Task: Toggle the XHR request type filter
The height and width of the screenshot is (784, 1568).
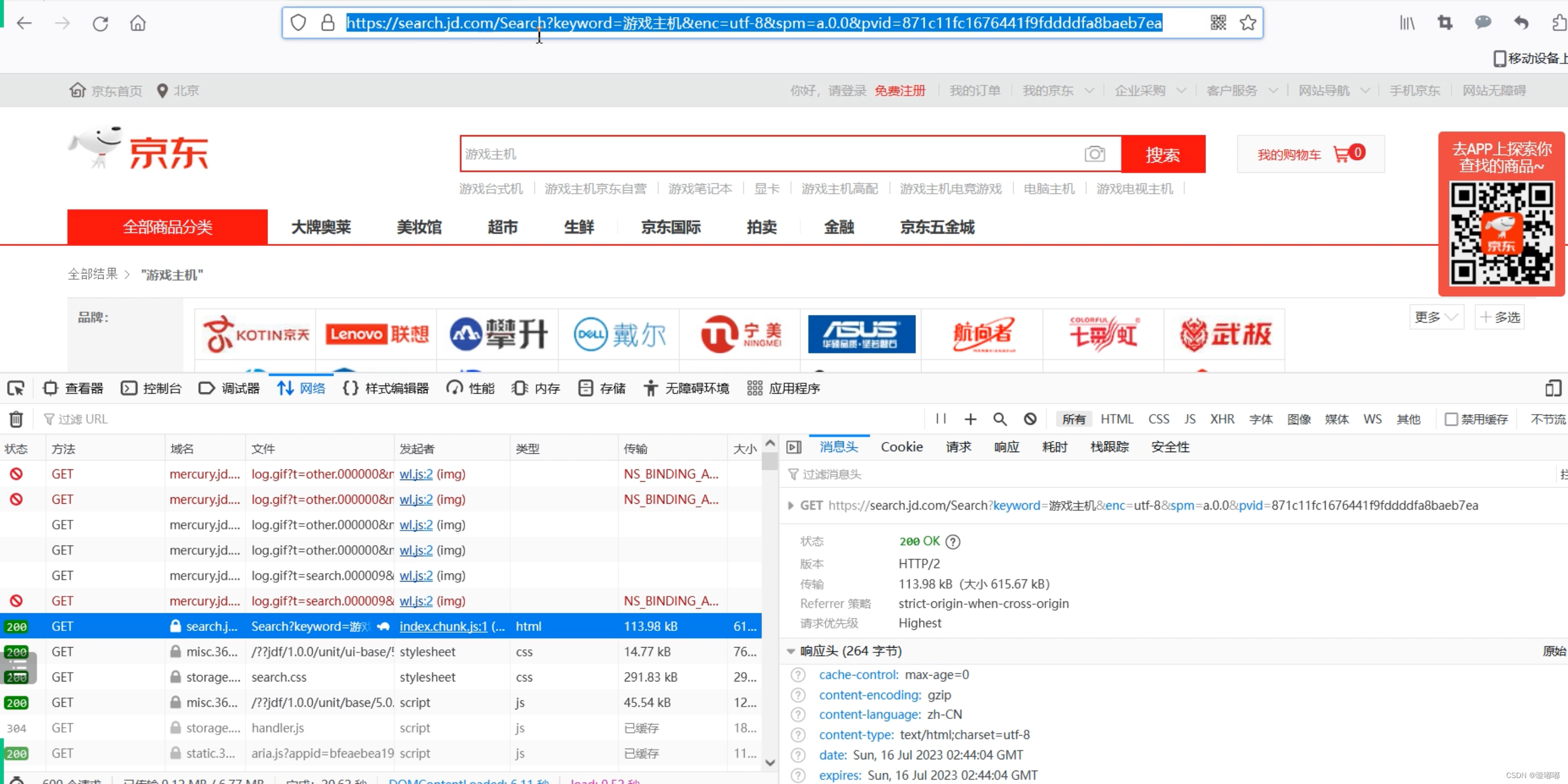Action: click(x=1222, y=419)
